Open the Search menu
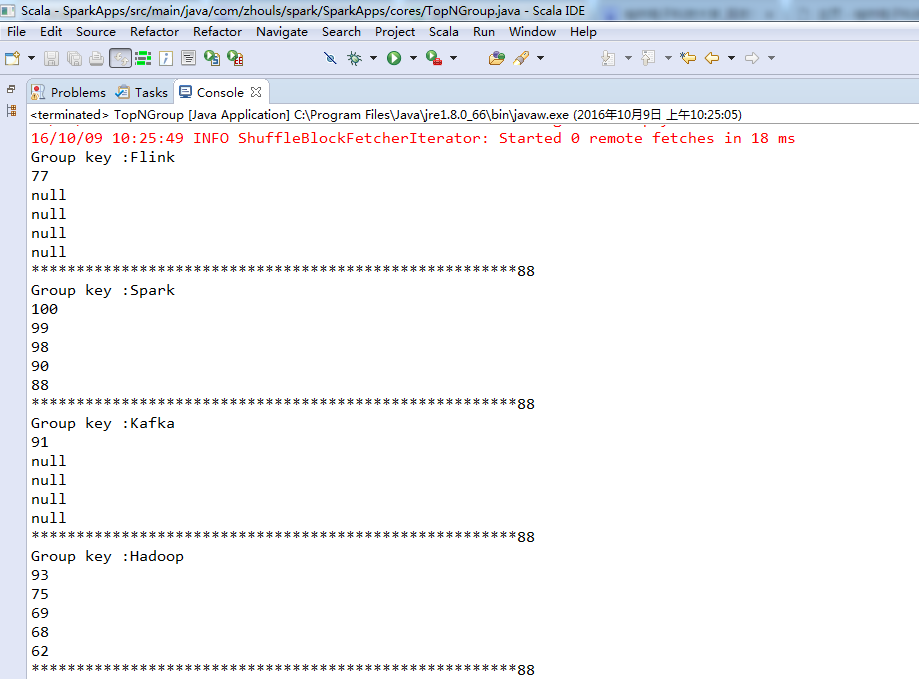The width and height of the screenshot is (919, 679). (341, 32)
